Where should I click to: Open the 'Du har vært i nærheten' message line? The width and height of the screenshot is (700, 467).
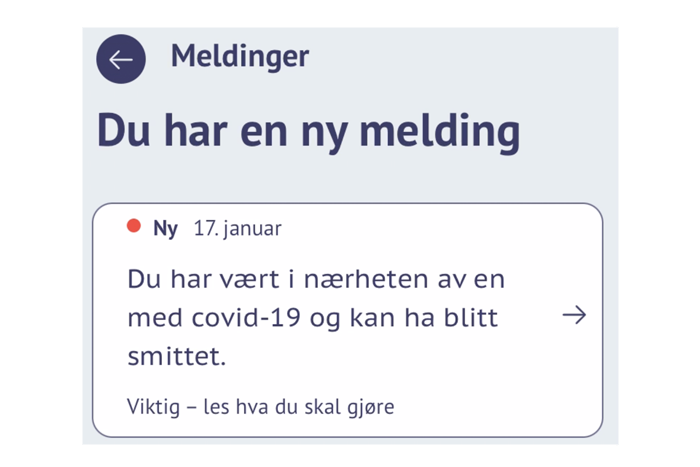coord(316,278)
